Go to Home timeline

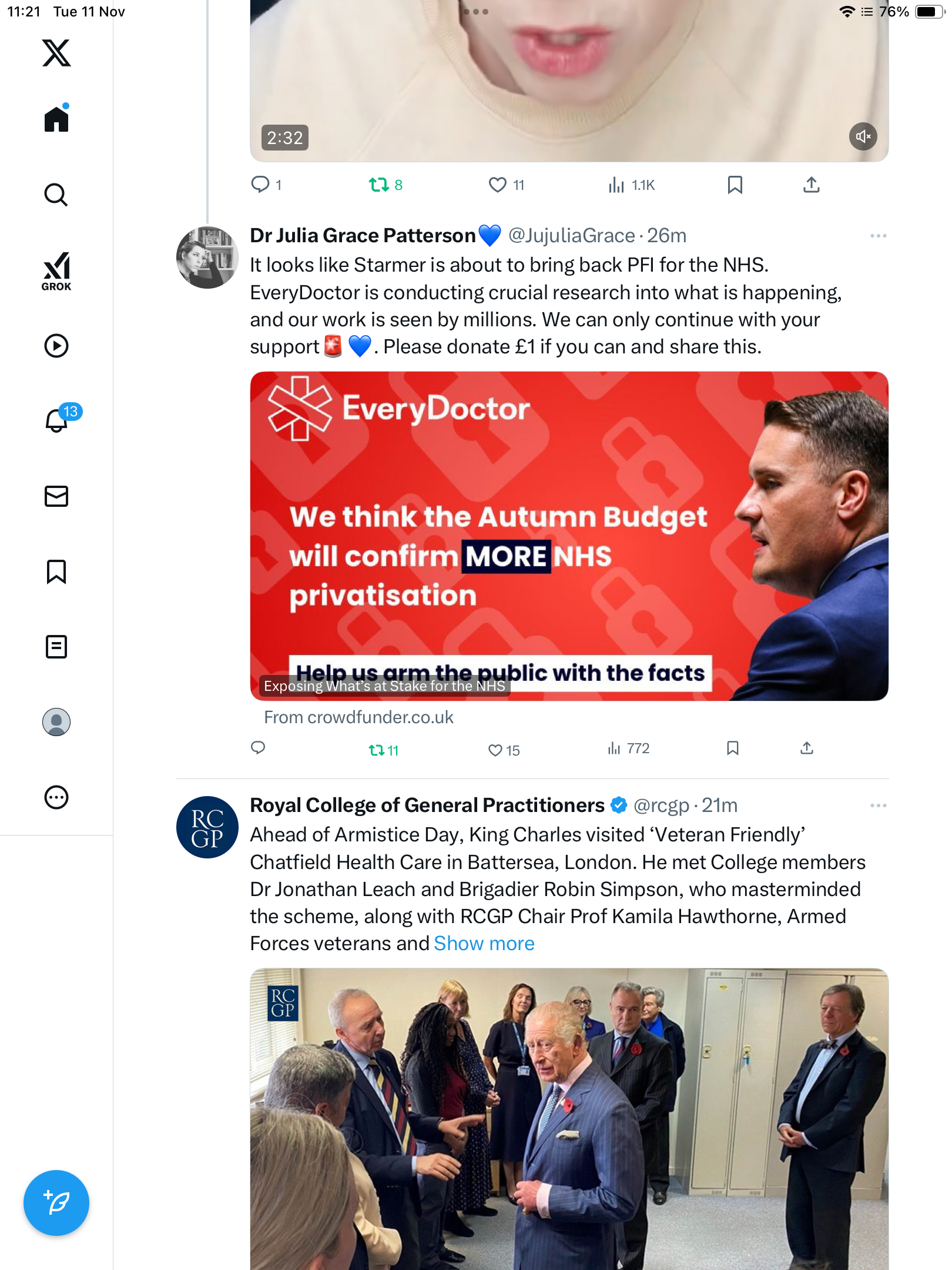(x=56, y=119)
